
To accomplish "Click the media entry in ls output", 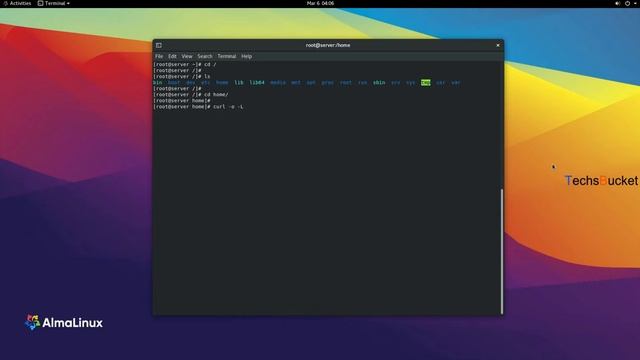I will point(278,82).
